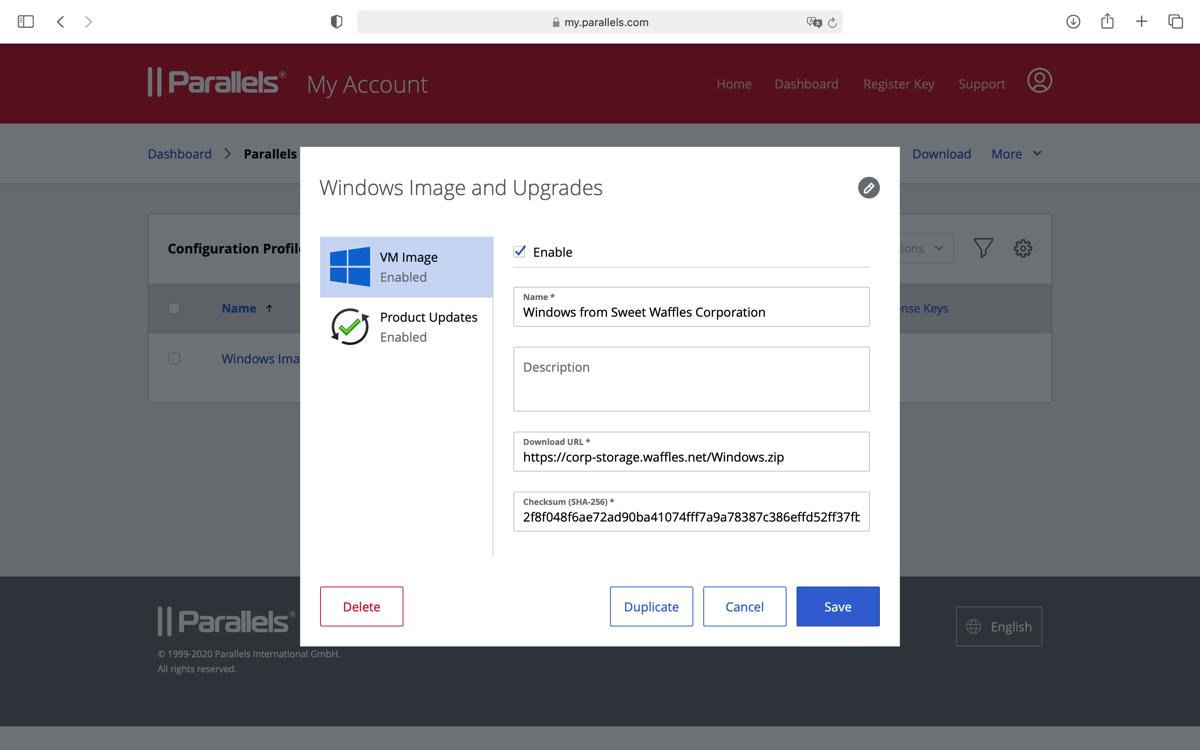Click the Name column header
This screenshot has width=1200, height=750.
239,309
